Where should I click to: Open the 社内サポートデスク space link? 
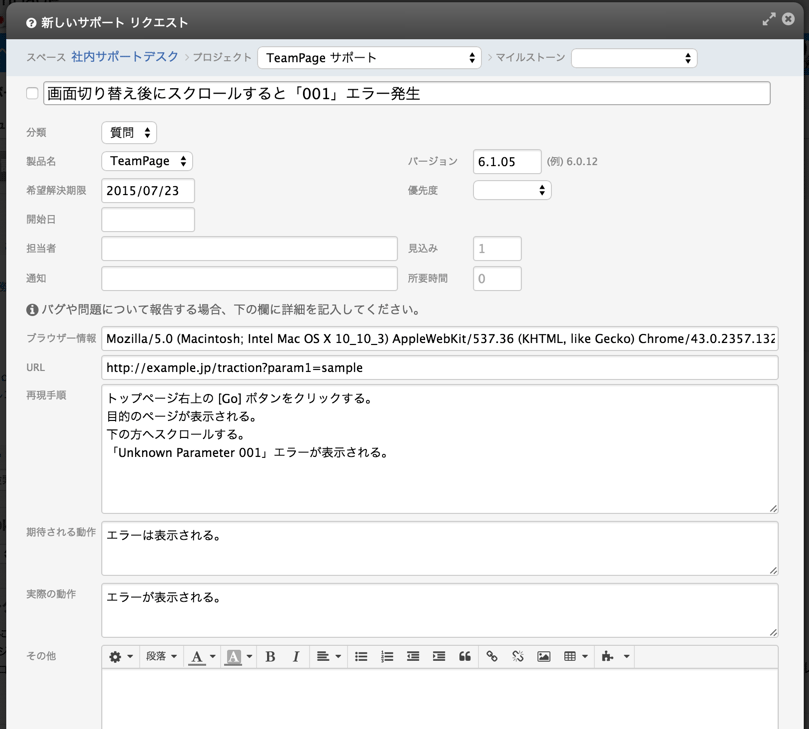tap(125, 57)
